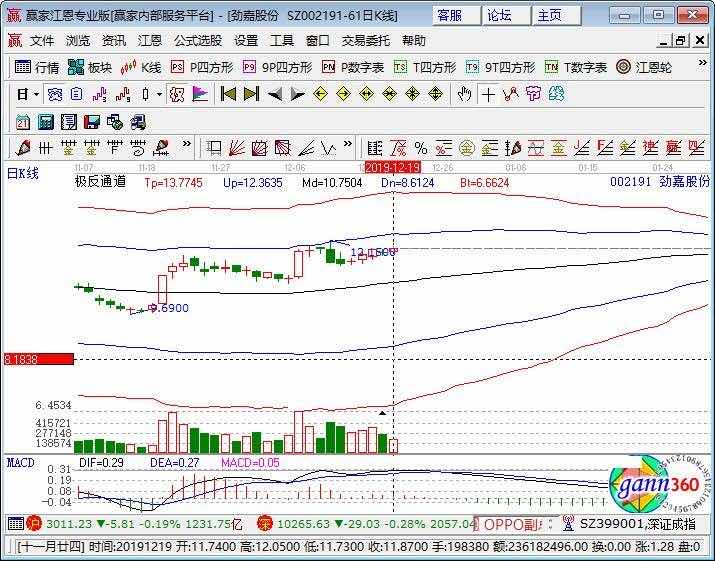Screen dimensions: 715x561
Task: Click the save floppy disk icon
Action: (92, 122)
